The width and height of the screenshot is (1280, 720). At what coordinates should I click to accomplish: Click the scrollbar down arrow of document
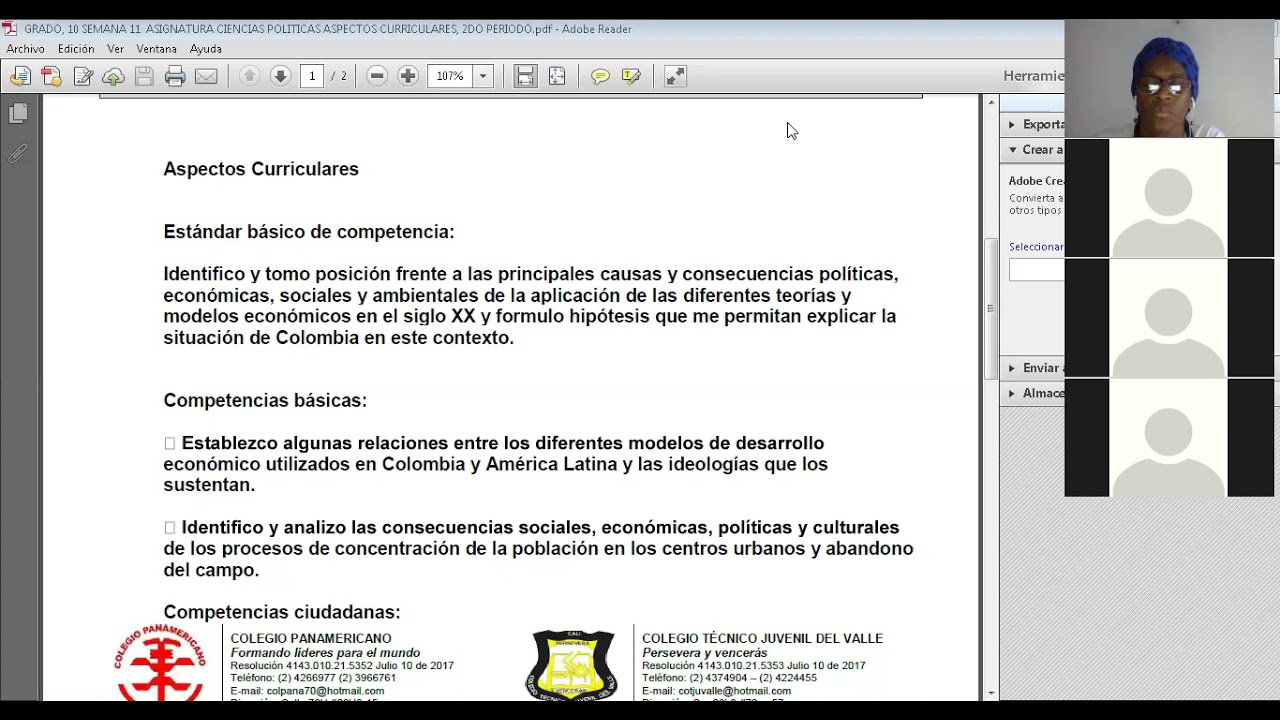pyautogui.click(x=991, y=693)
